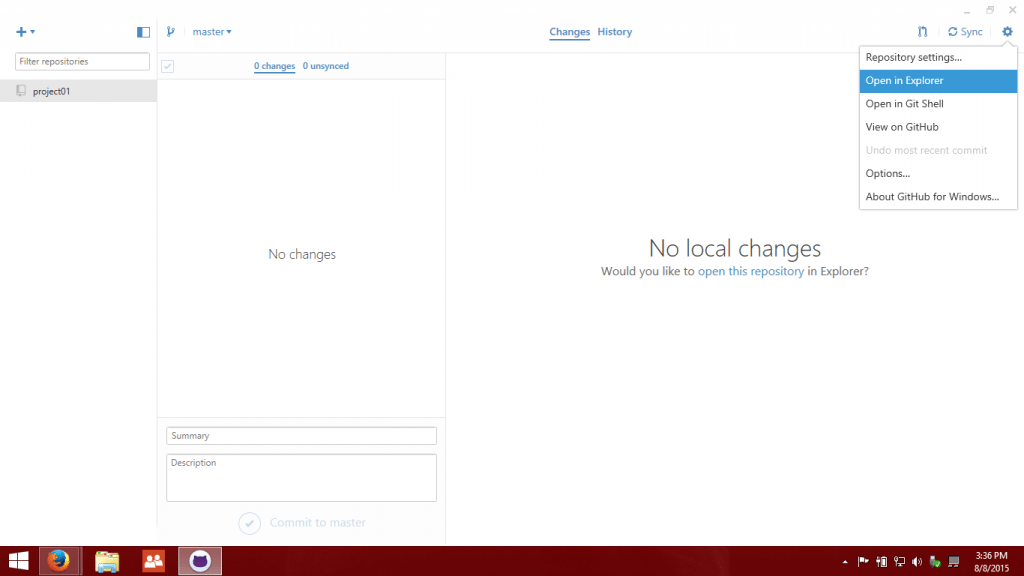
Task: Toggle the repository sidebar panel icon
Action: click(x=143, y=32)
